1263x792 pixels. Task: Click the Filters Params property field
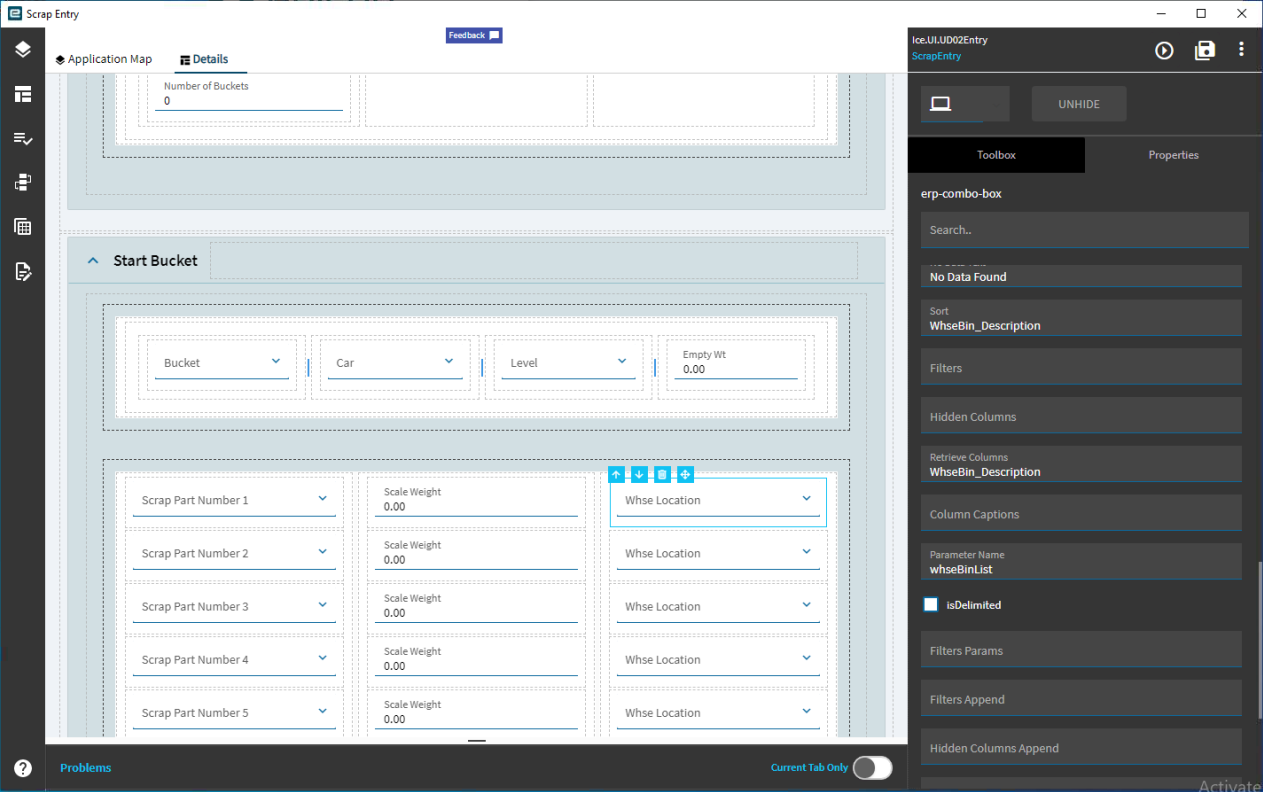tap(1081, 649)
